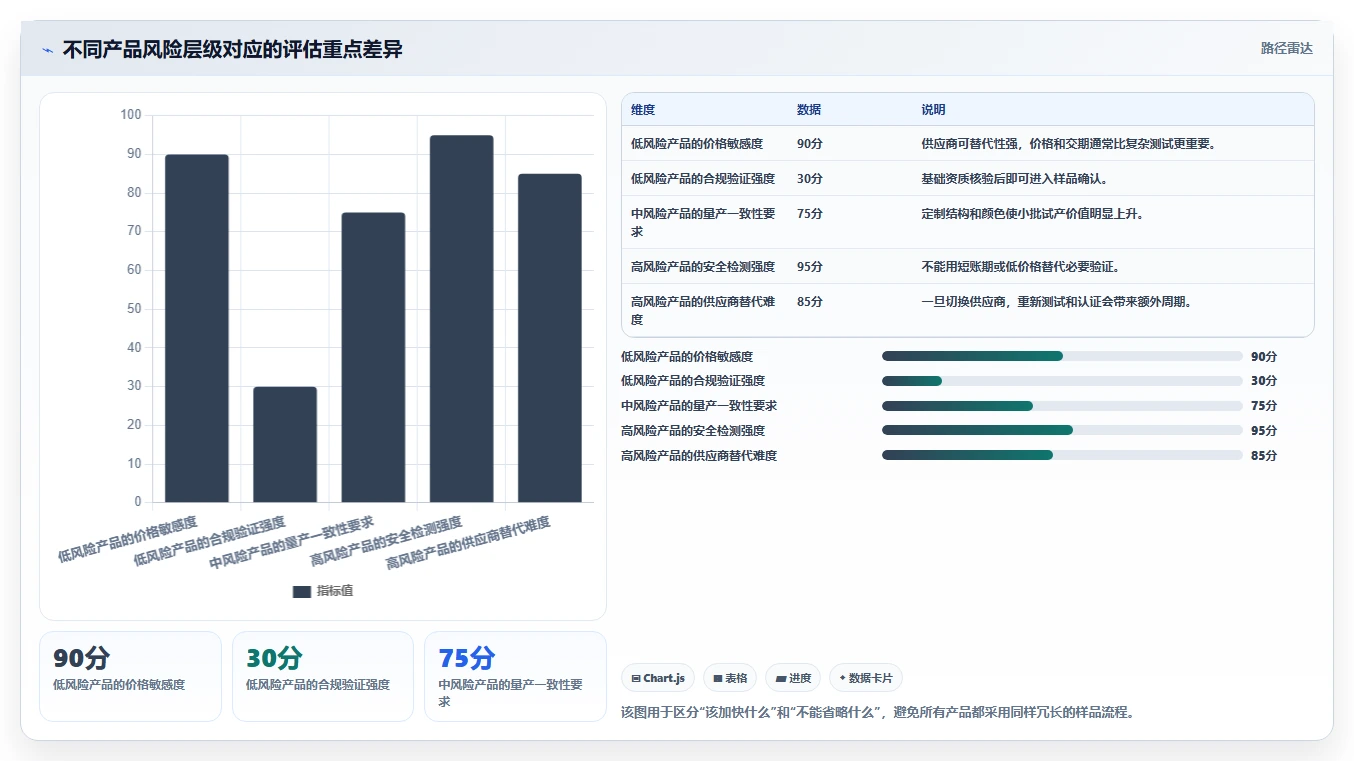
Task: Click progress list label 高风险产品的安全检测强度
Action: click(693, 431)
